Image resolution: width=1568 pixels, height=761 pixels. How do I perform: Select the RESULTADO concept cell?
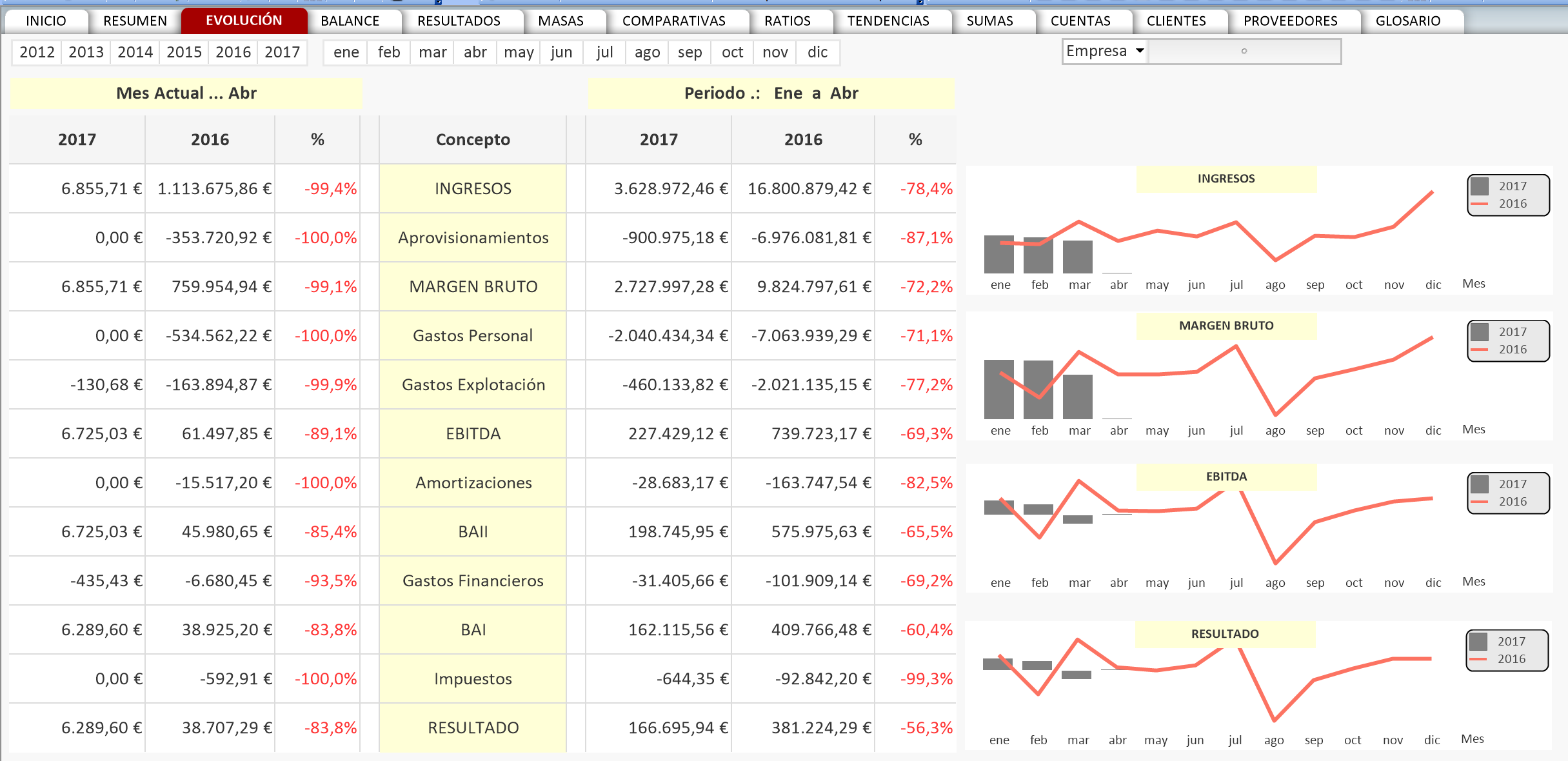(473, 727)
